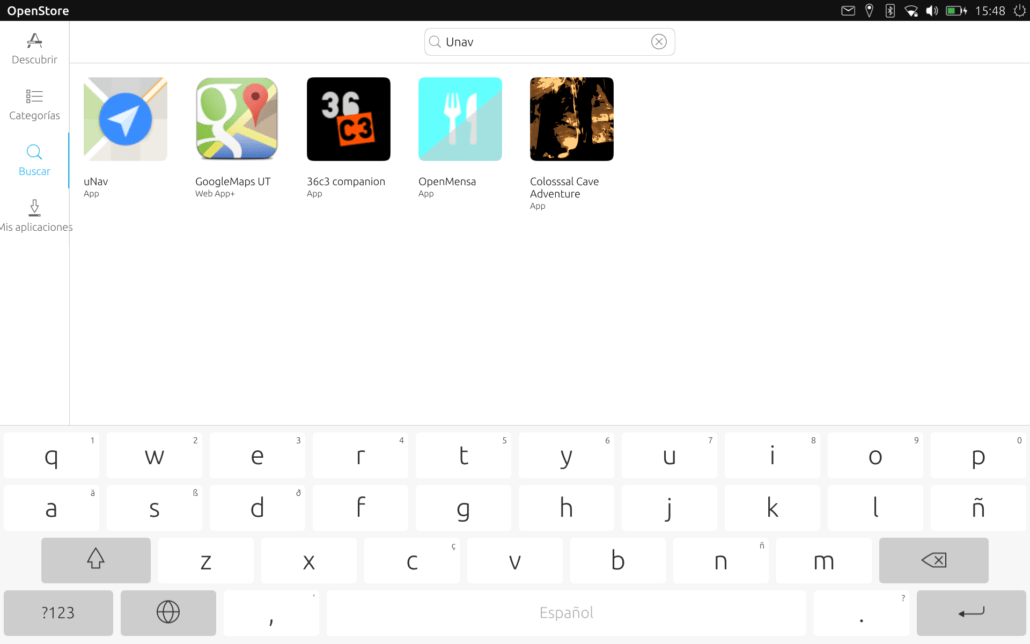Focus the Unav search input
This screenshot has width=1030, height=644.
[x=549, y=41]
